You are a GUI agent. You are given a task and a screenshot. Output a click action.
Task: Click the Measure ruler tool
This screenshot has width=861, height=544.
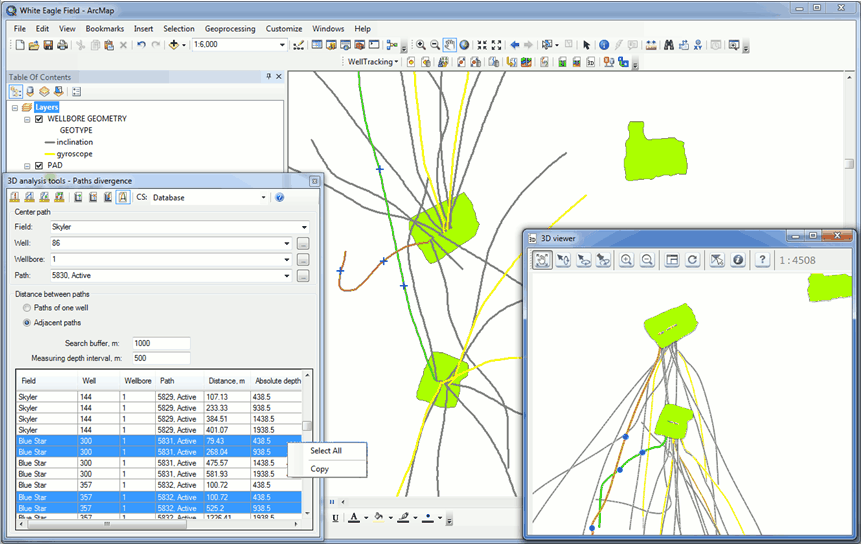651,45
